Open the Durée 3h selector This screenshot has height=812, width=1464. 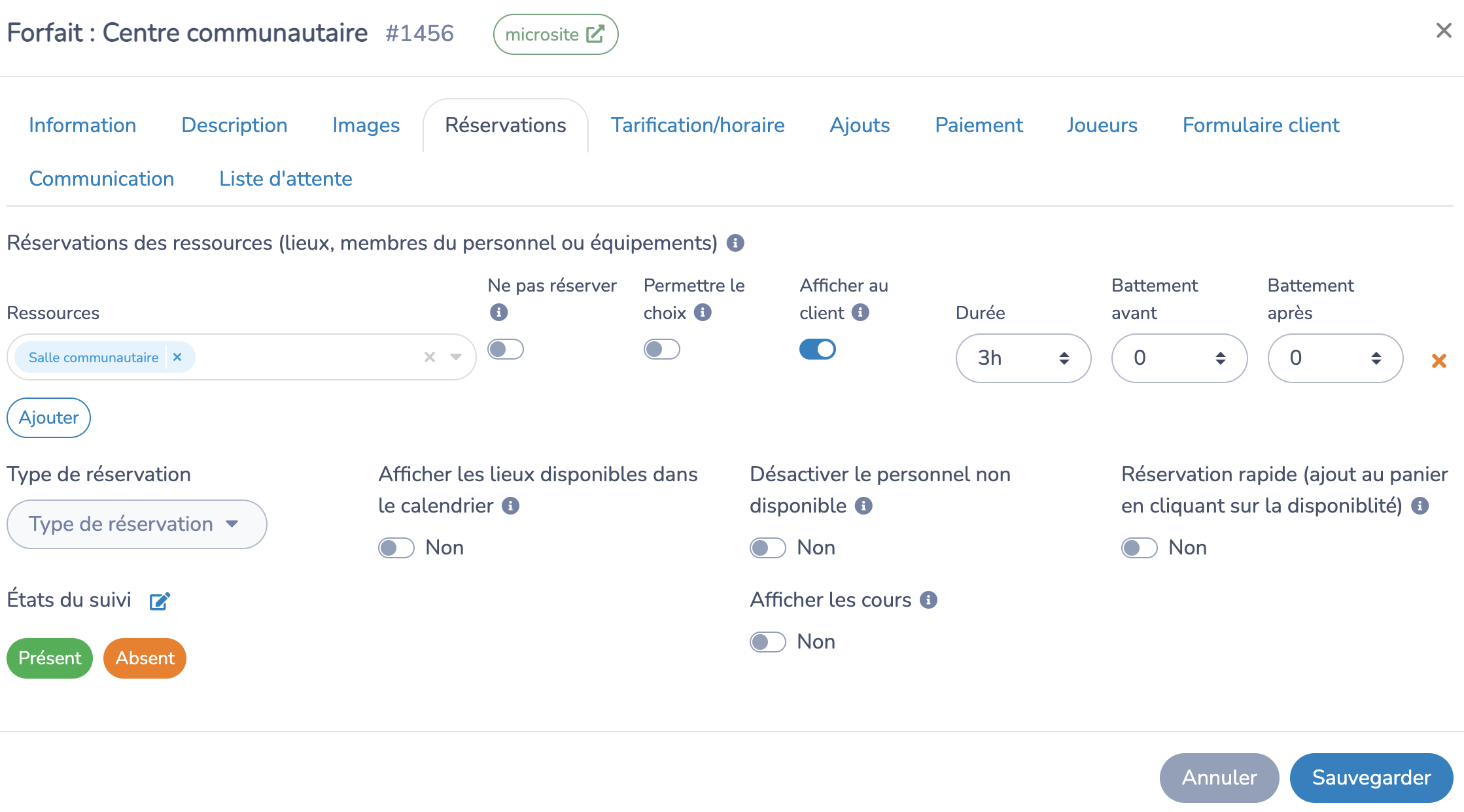1023,358
